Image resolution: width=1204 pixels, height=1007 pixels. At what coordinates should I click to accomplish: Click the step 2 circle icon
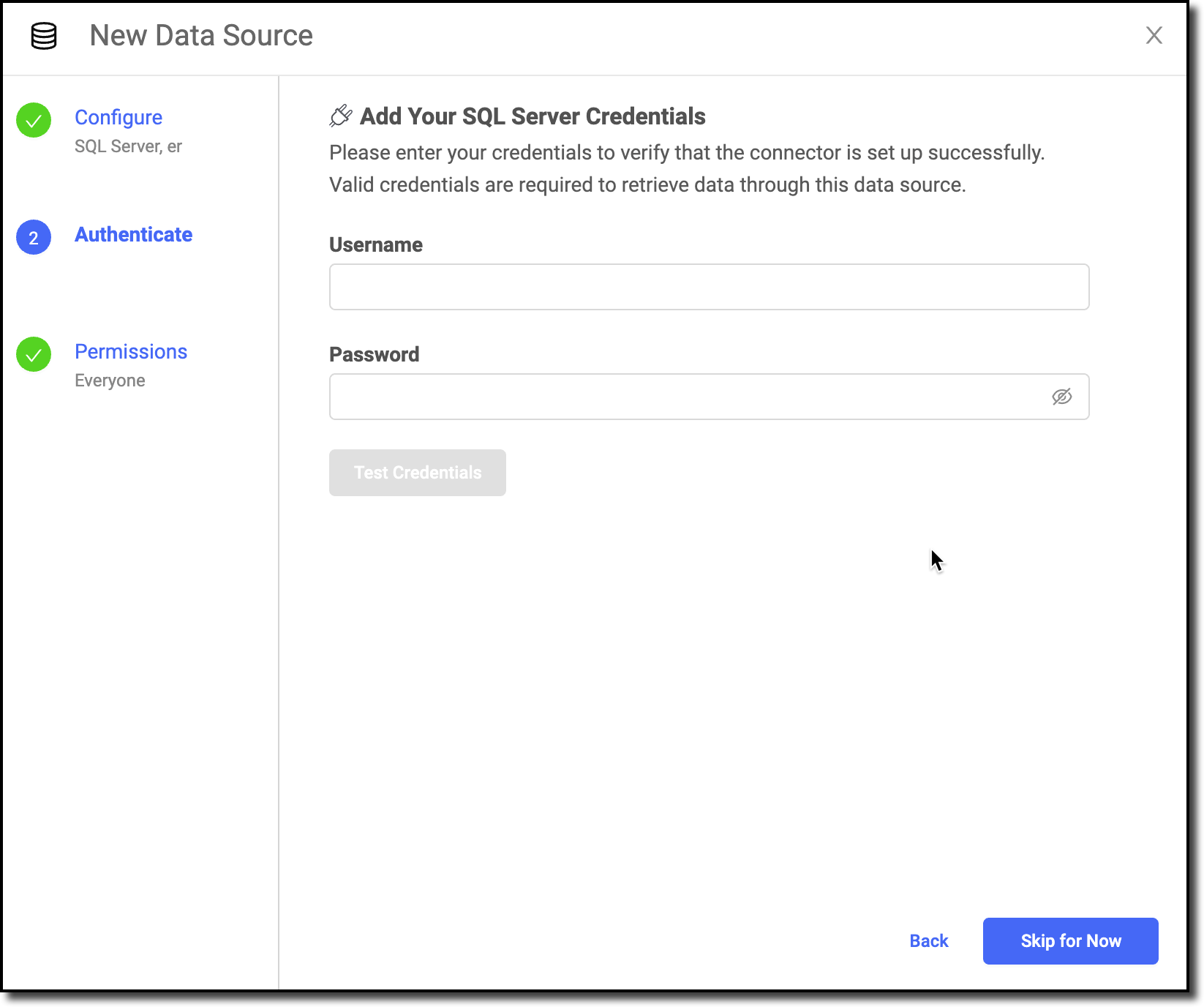tap(34, 237)
